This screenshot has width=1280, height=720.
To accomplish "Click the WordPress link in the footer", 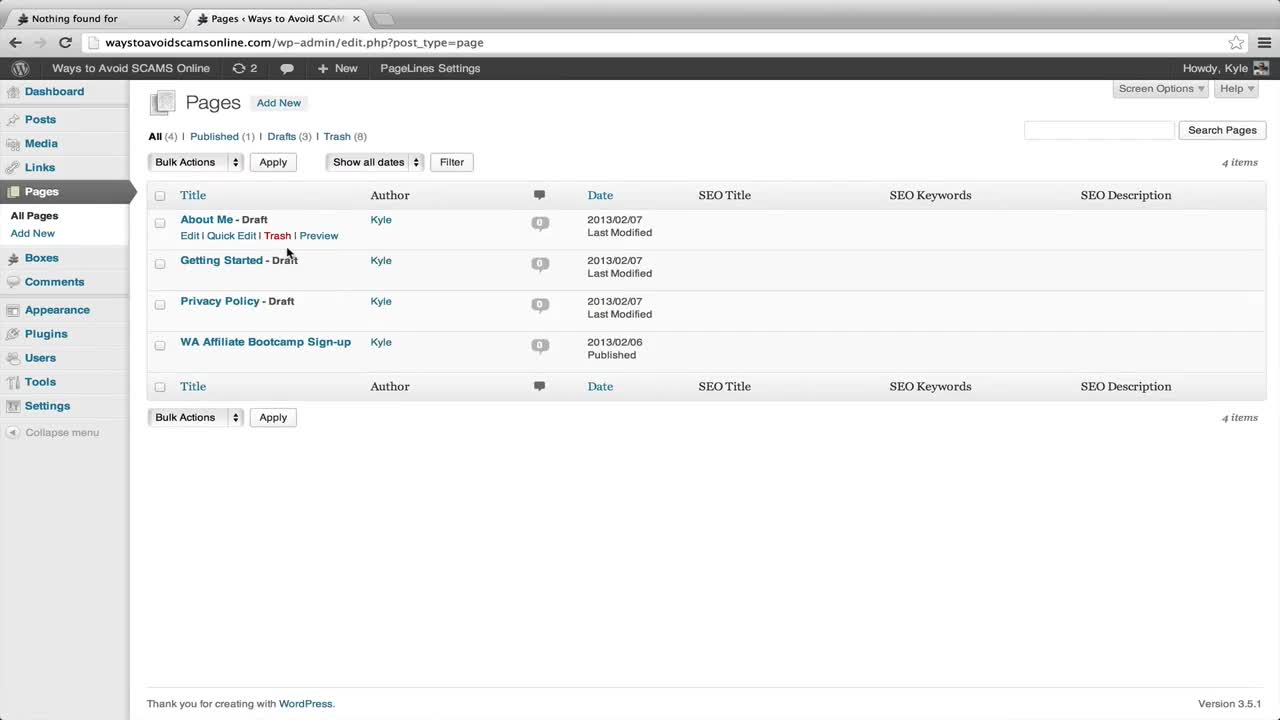I will pos(305,704).
